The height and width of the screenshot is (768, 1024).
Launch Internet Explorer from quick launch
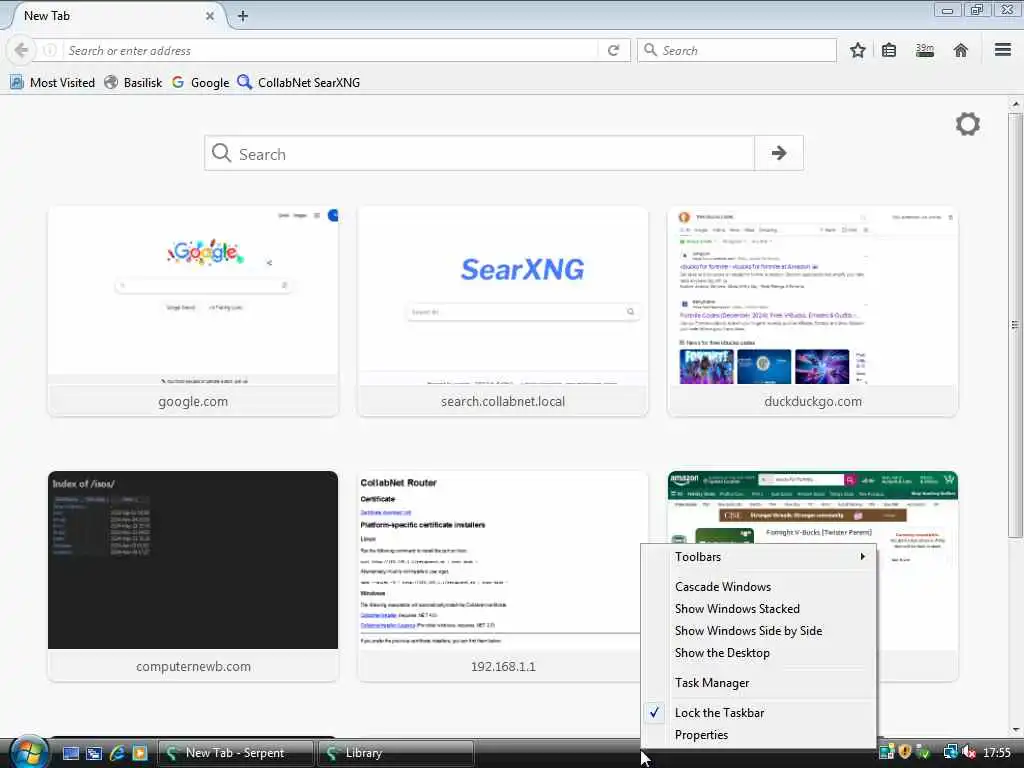tap(118, 753)
